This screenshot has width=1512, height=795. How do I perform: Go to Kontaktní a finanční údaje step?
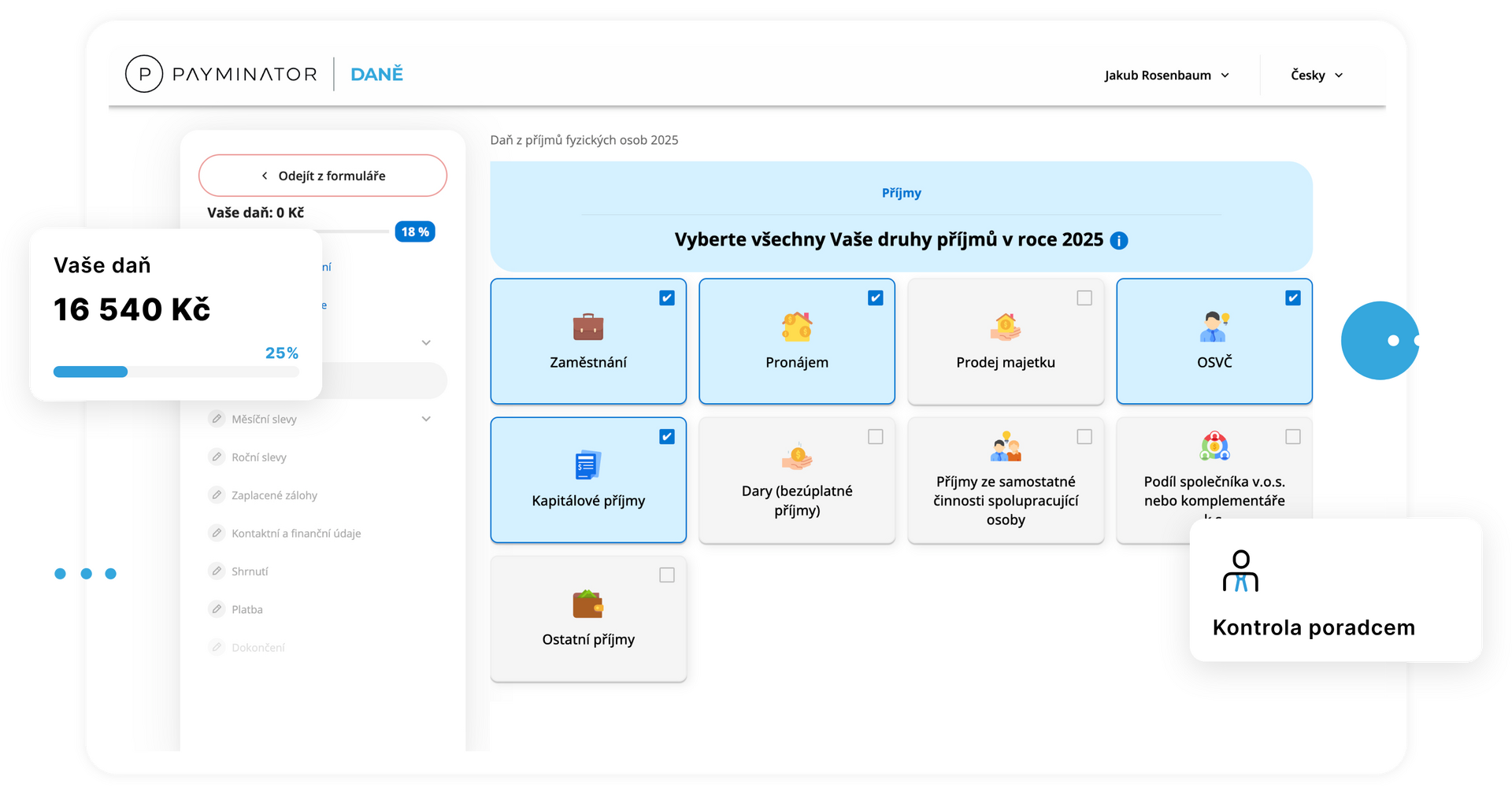pos(296,533)
